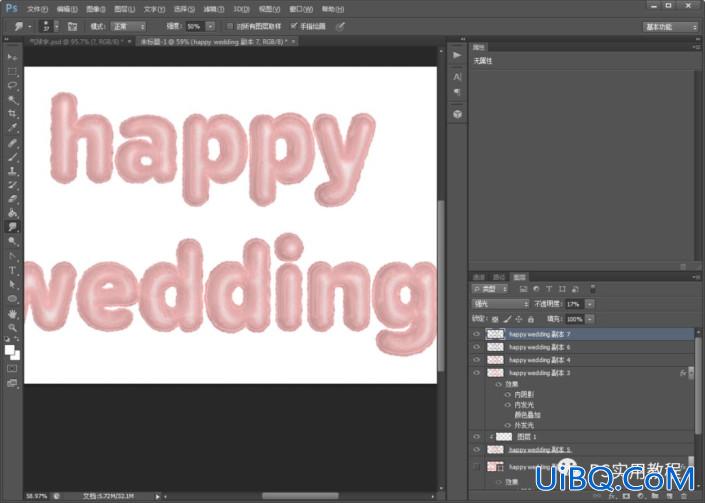
Task: Hide happy wedding 副本 7 layer
Action: [x=476, y=334]
